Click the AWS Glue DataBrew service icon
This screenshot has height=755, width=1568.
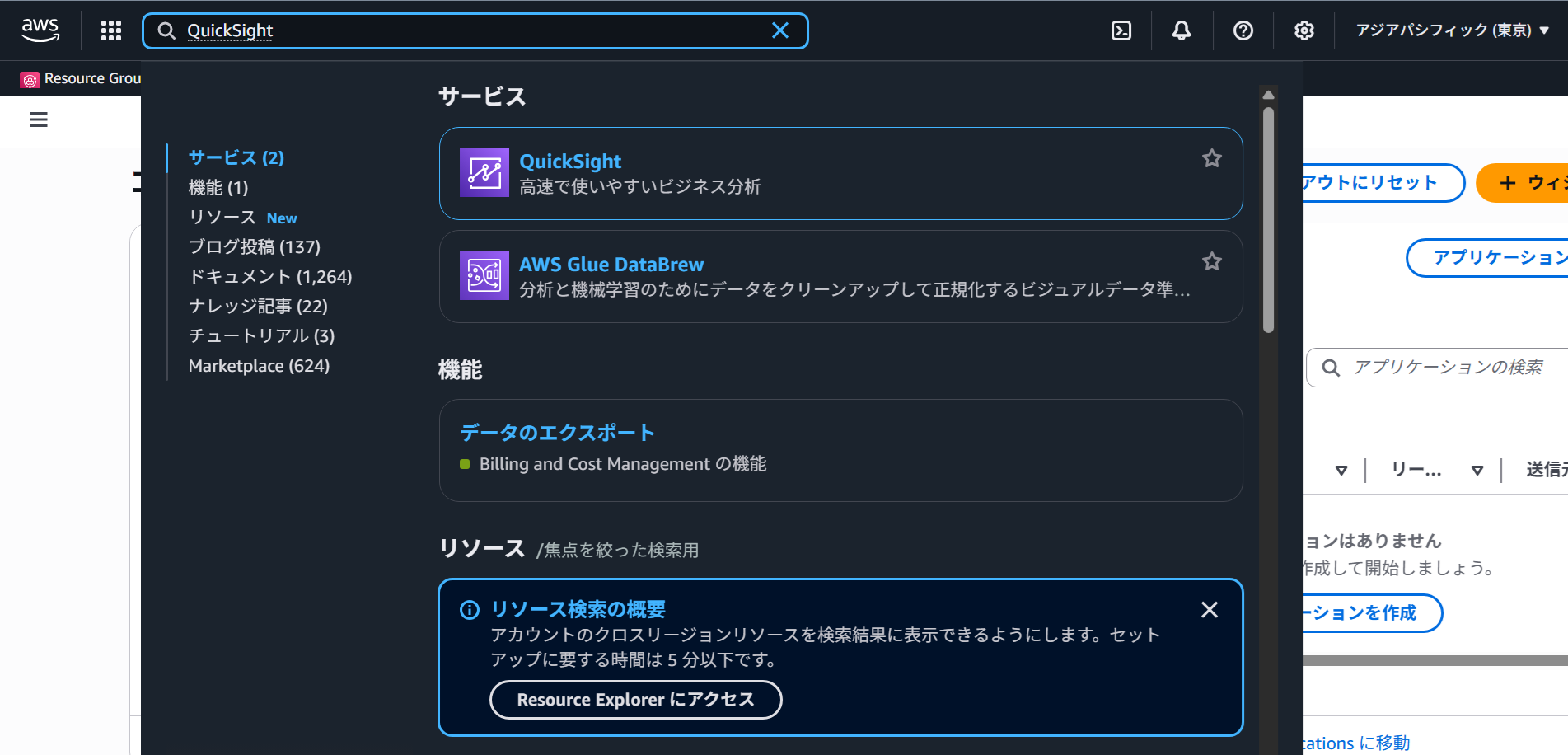pyautogui.click(x=484, y=275)
